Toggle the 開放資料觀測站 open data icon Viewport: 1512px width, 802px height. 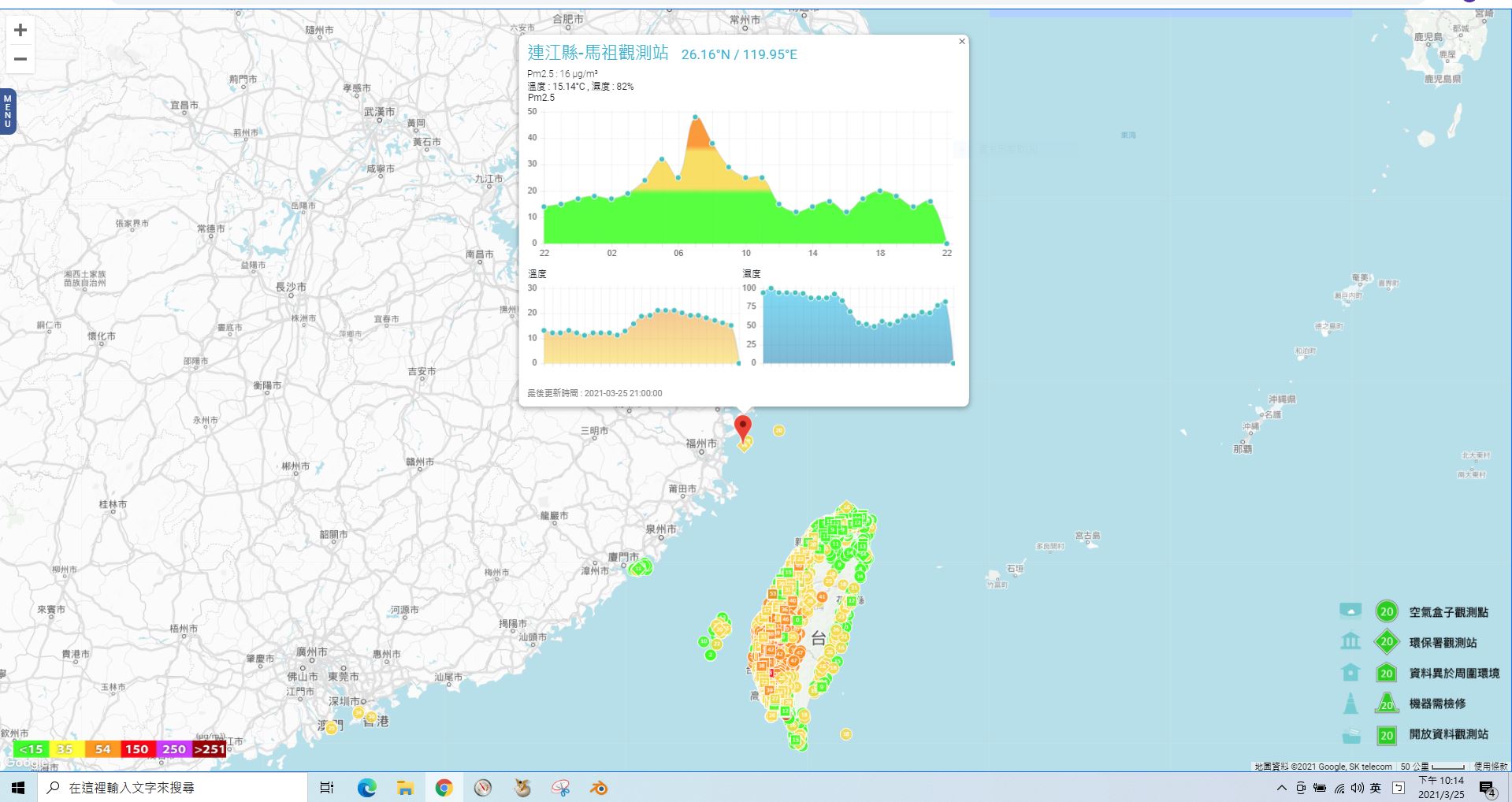[1351, 735]
